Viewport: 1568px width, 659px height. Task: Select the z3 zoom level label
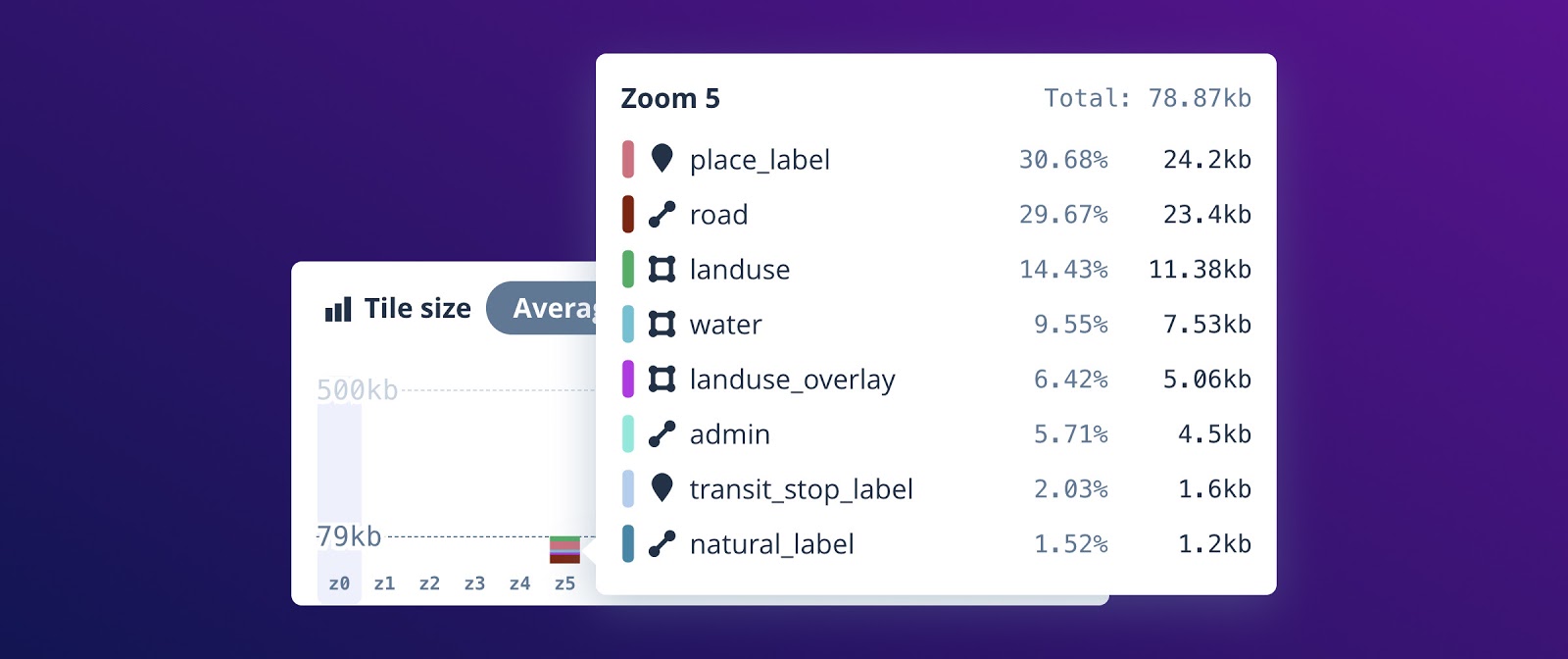point(474,583)
